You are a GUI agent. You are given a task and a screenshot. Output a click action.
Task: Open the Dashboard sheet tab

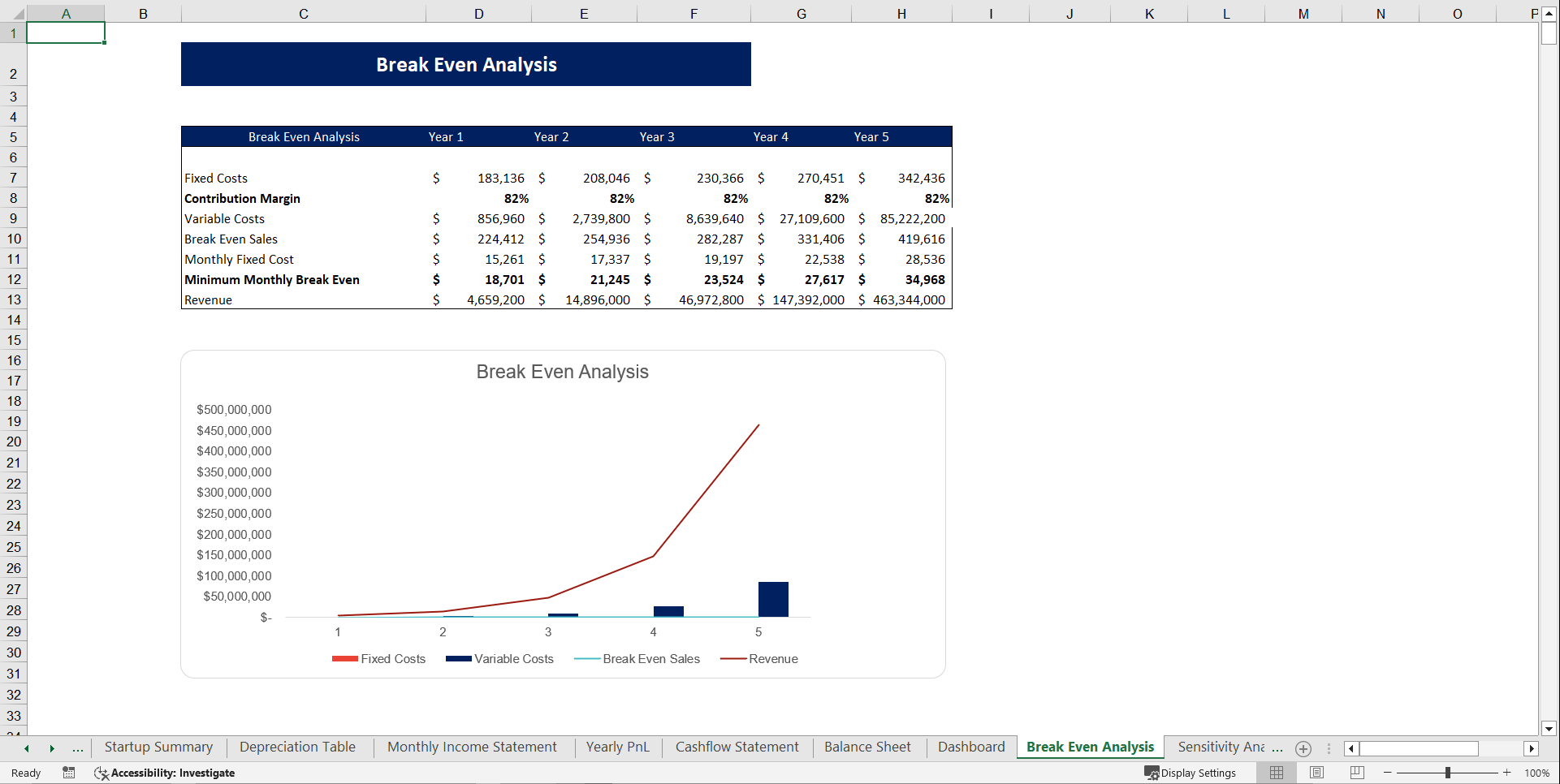pyautogui.click(x=971, y=747)
